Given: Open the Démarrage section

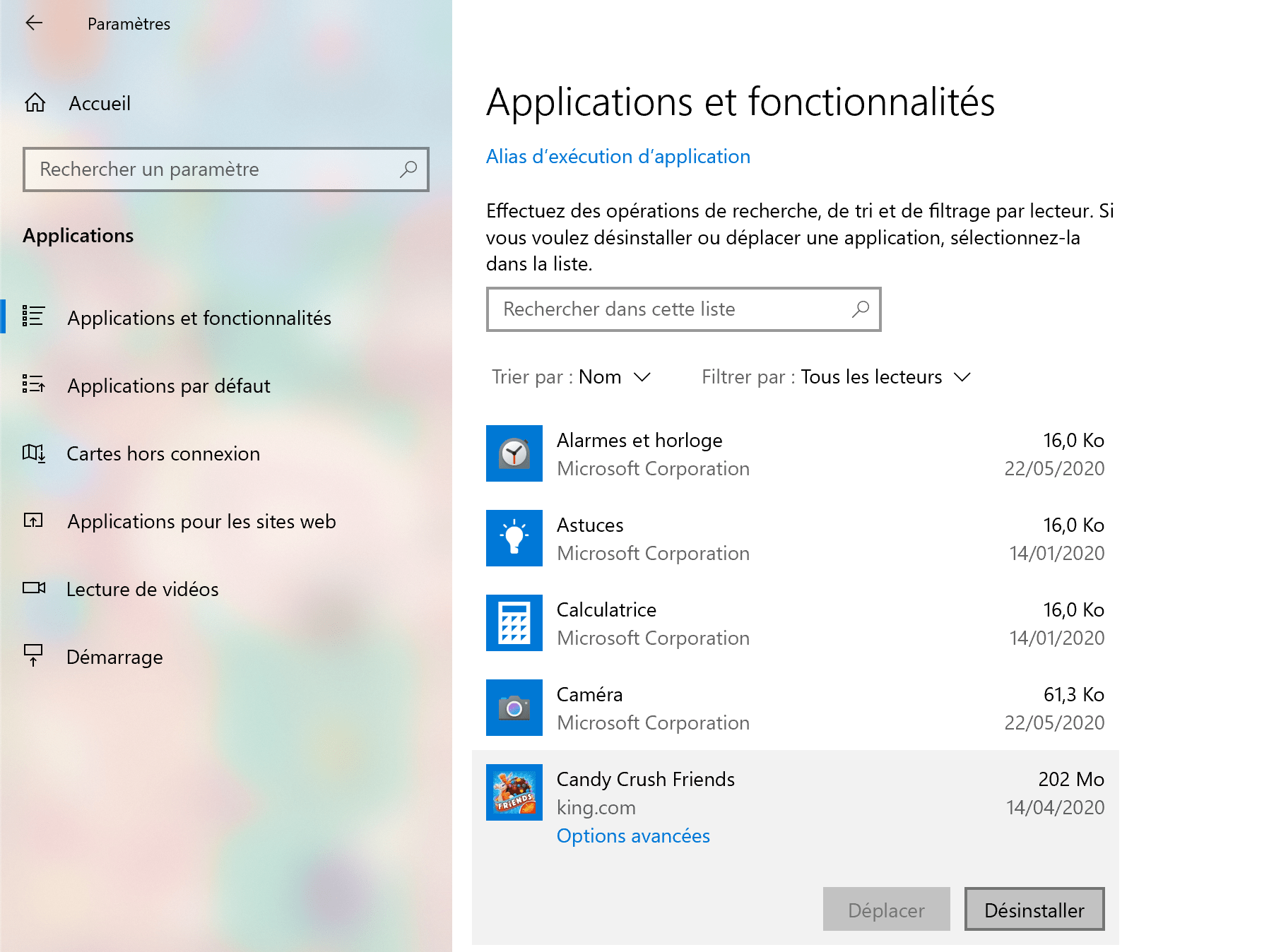Looking at the screenshot, I should coord(114,657).
